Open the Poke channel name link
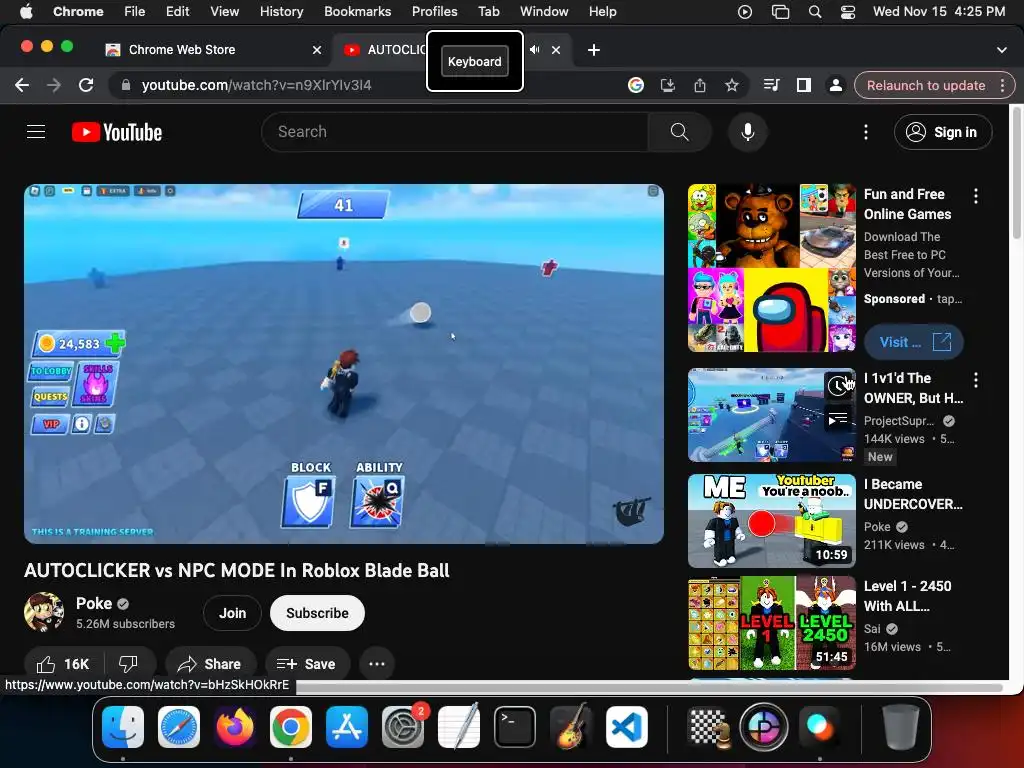 (94, 603)
